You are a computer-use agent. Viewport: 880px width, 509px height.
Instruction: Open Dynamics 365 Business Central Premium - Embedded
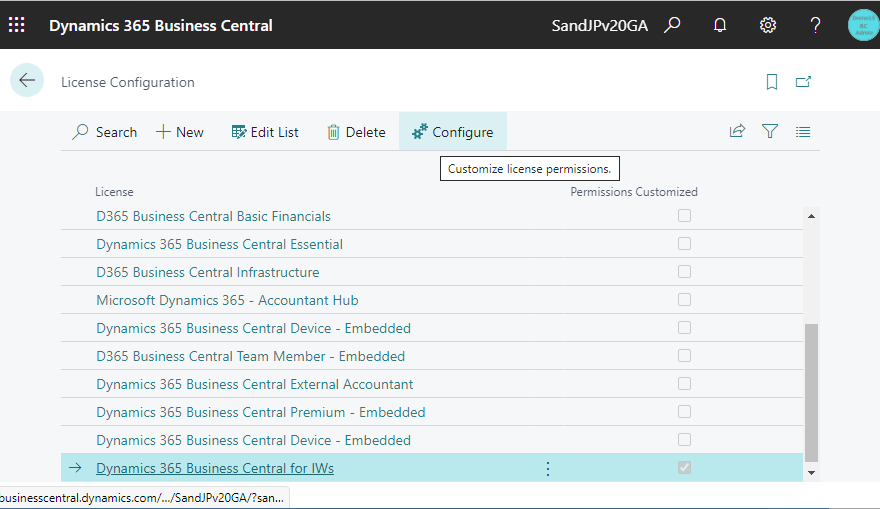pyautogui.click(x=261, y=412)
